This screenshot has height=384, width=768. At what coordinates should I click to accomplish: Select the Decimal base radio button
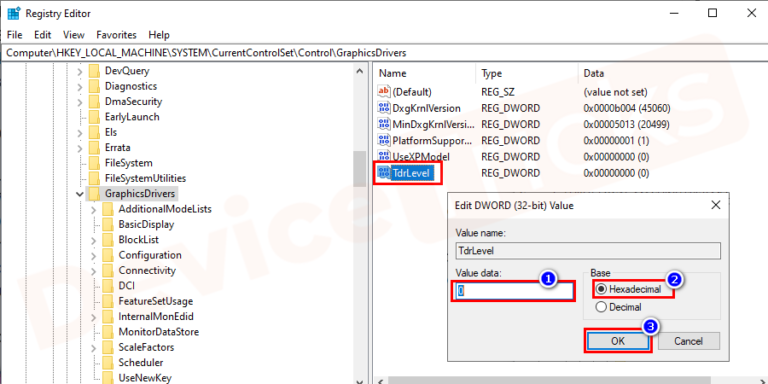[x=600, y=308]
